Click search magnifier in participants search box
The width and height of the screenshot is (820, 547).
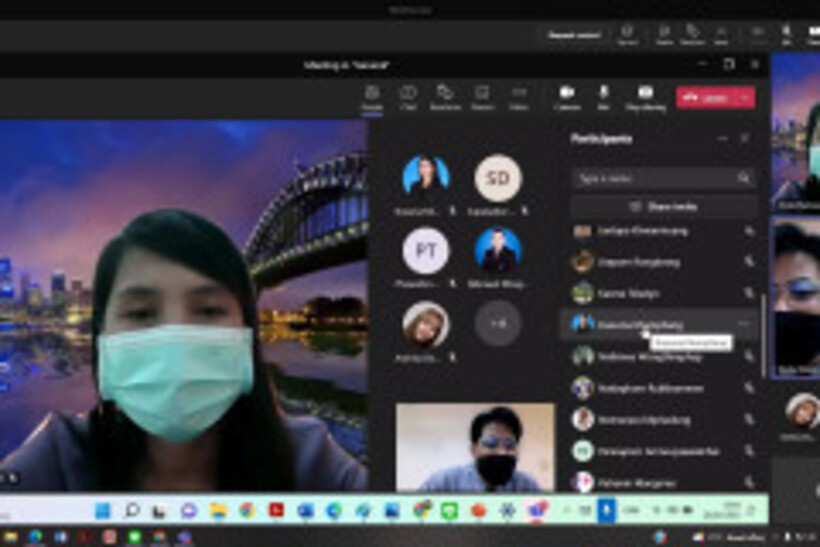pos(743,178)
